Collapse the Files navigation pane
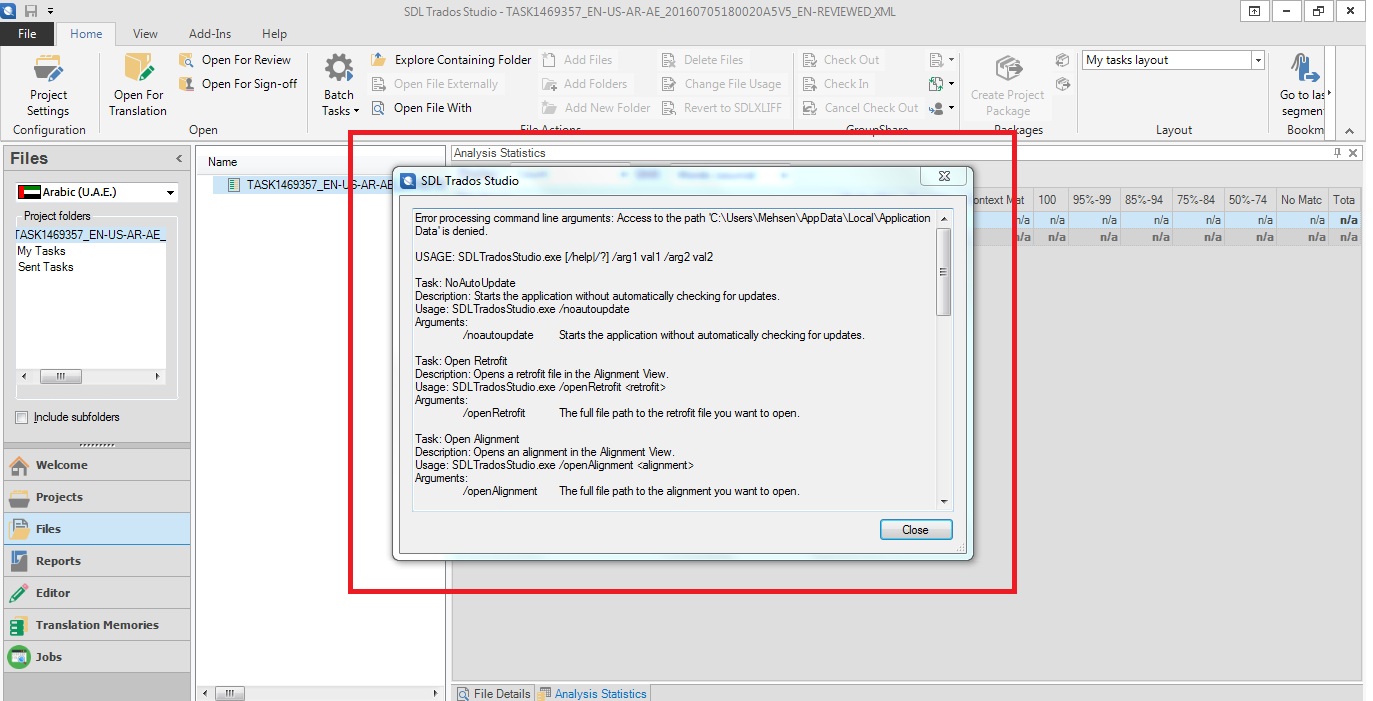 (x=179, y=158)
